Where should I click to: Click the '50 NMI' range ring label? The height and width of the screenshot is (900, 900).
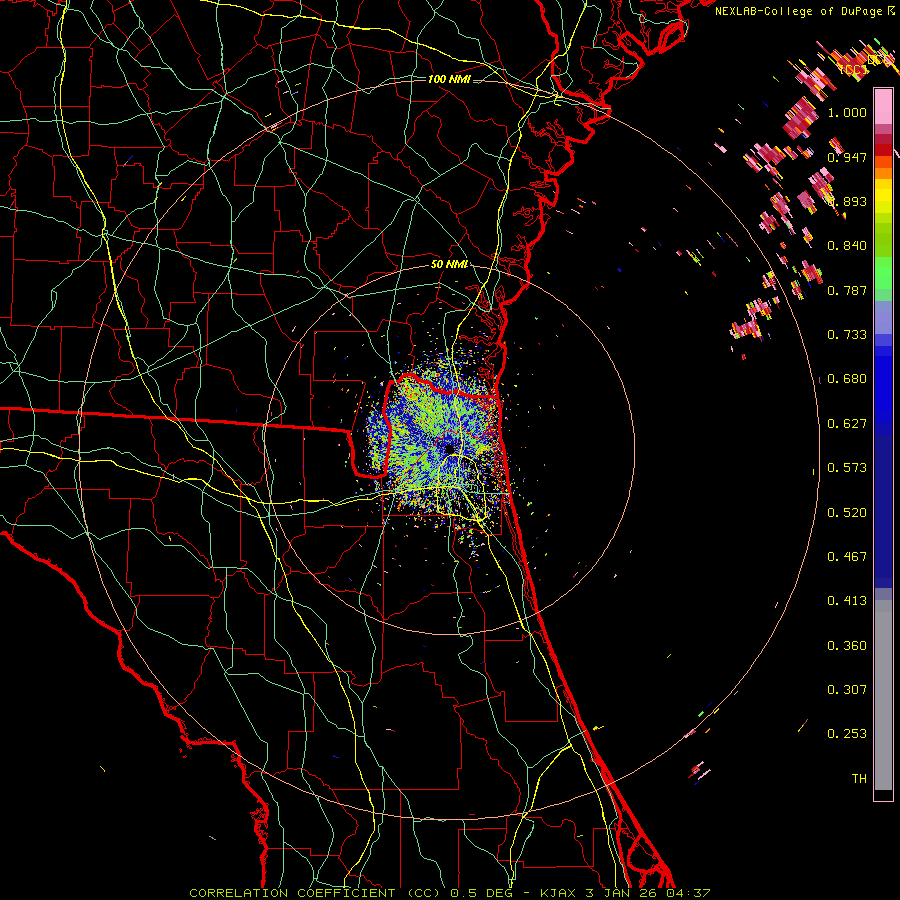point(449,265)
